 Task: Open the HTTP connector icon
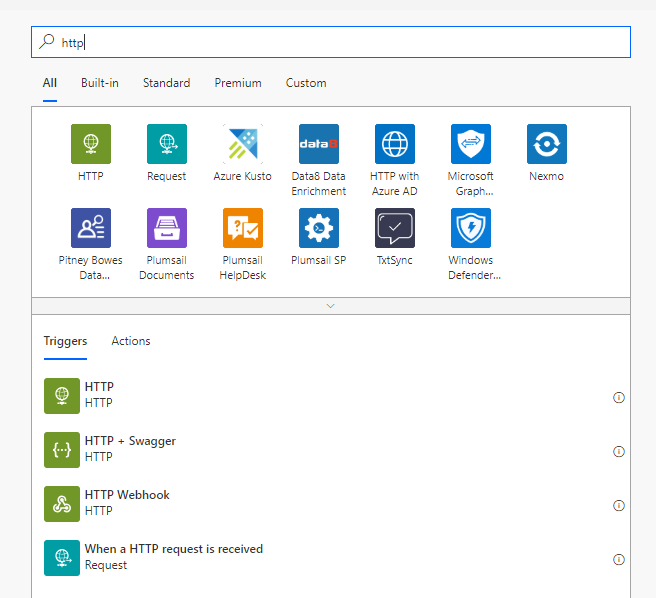(91, 144)
